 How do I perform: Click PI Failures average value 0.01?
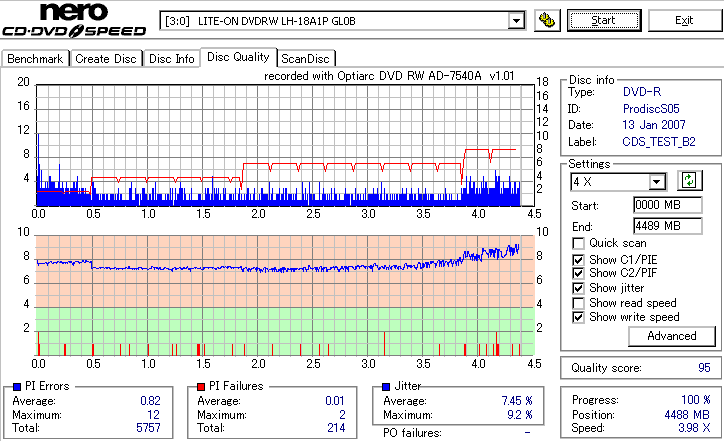[335, 401]
